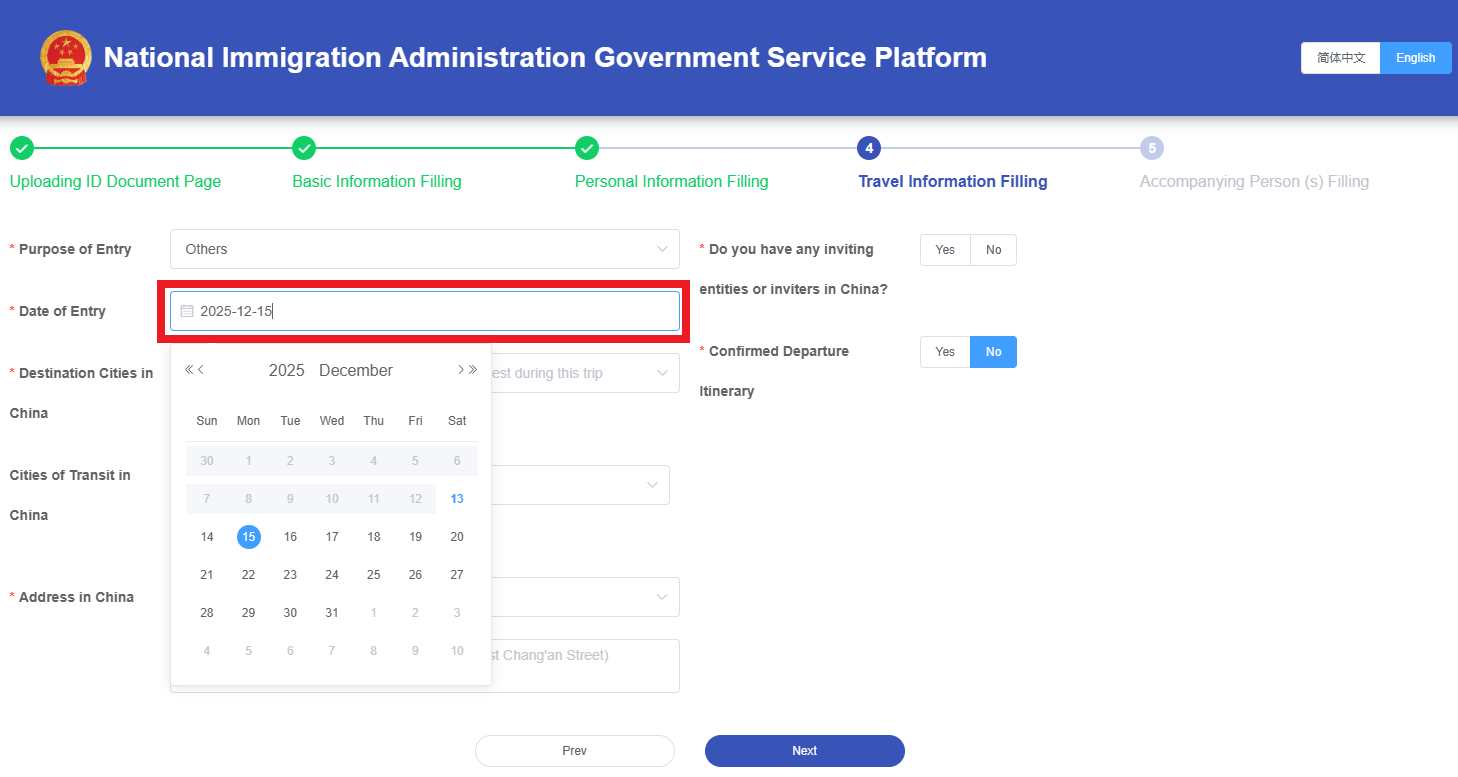Viewport: 1458px width, 777px height.
Task: Select December 23 in calendar
Action: click(290, 575)
